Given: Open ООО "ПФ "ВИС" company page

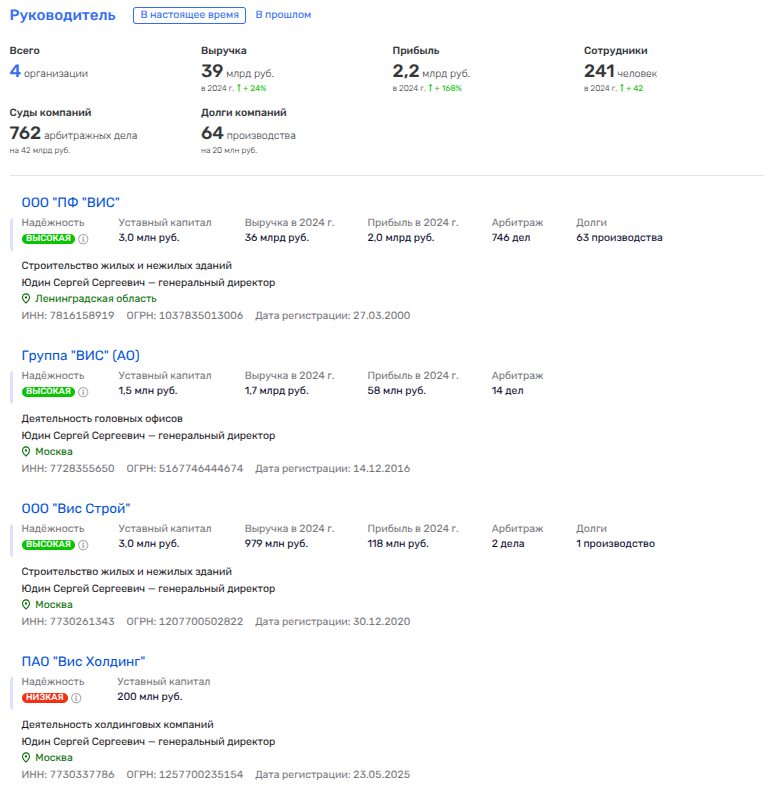Looking at the screenshot, I should click(x=71, y=202).
